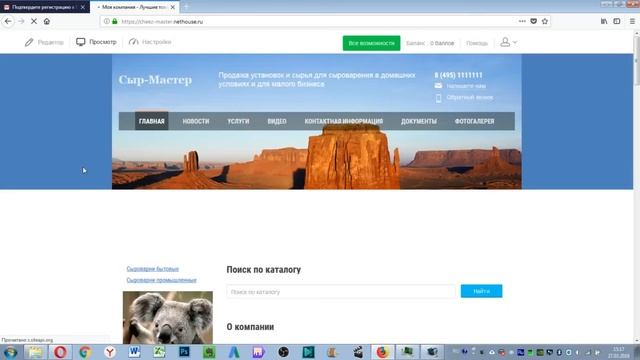The width and height of the screenshot is (640, 360).
Task: Open the ВИДЕО menu item
Action: pos(277,121)
